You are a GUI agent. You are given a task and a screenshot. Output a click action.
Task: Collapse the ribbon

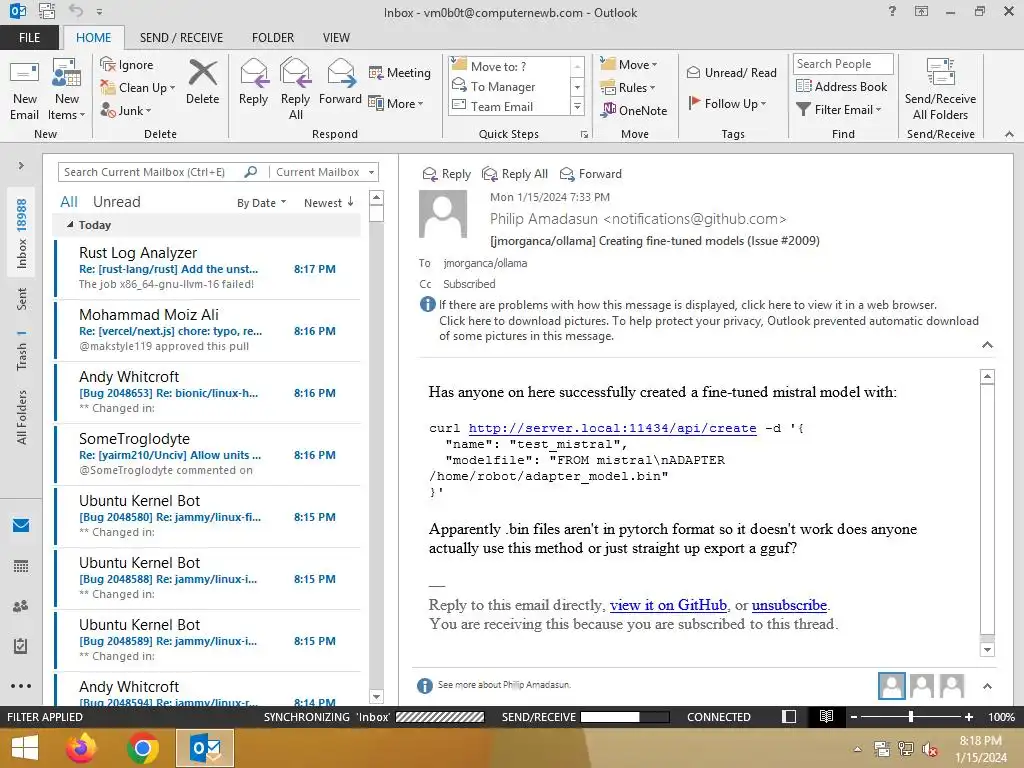1009,135
